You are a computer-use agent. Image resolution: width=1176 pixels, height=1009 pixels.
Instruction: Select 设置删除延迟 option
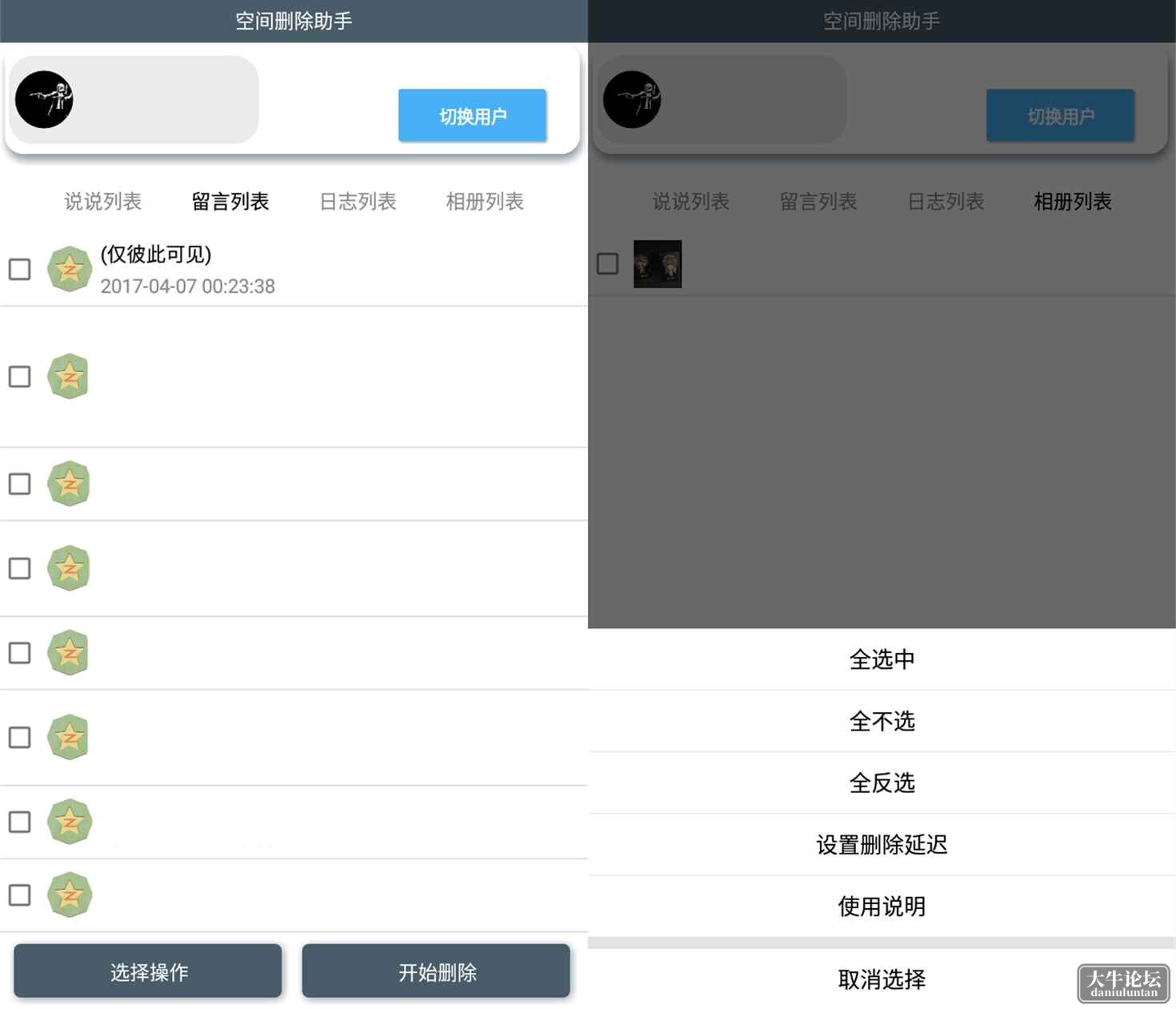[x=882, y=844]
